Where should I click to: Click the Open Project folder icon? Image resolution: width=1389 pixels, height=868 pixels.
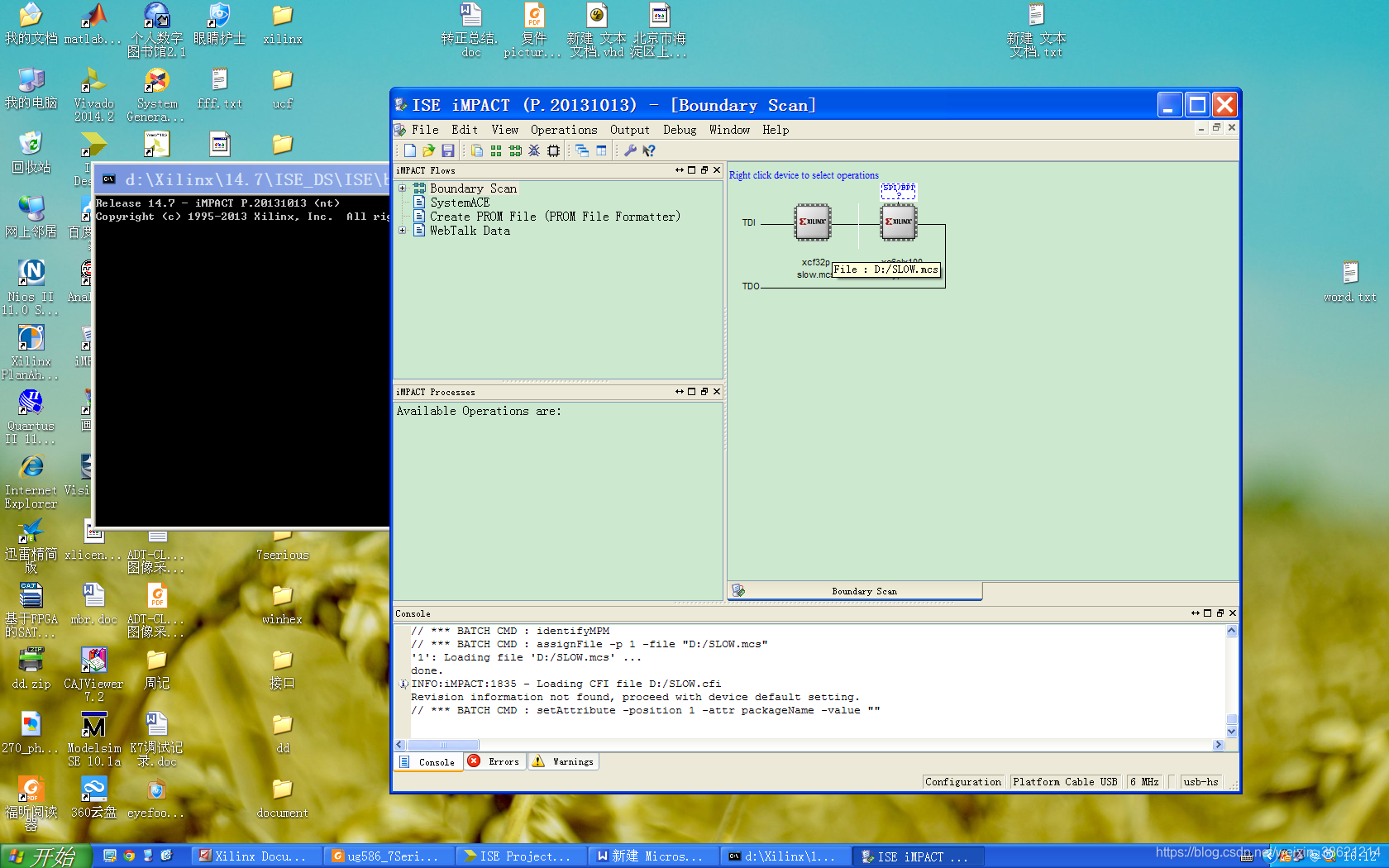click(x=428, y=150)
